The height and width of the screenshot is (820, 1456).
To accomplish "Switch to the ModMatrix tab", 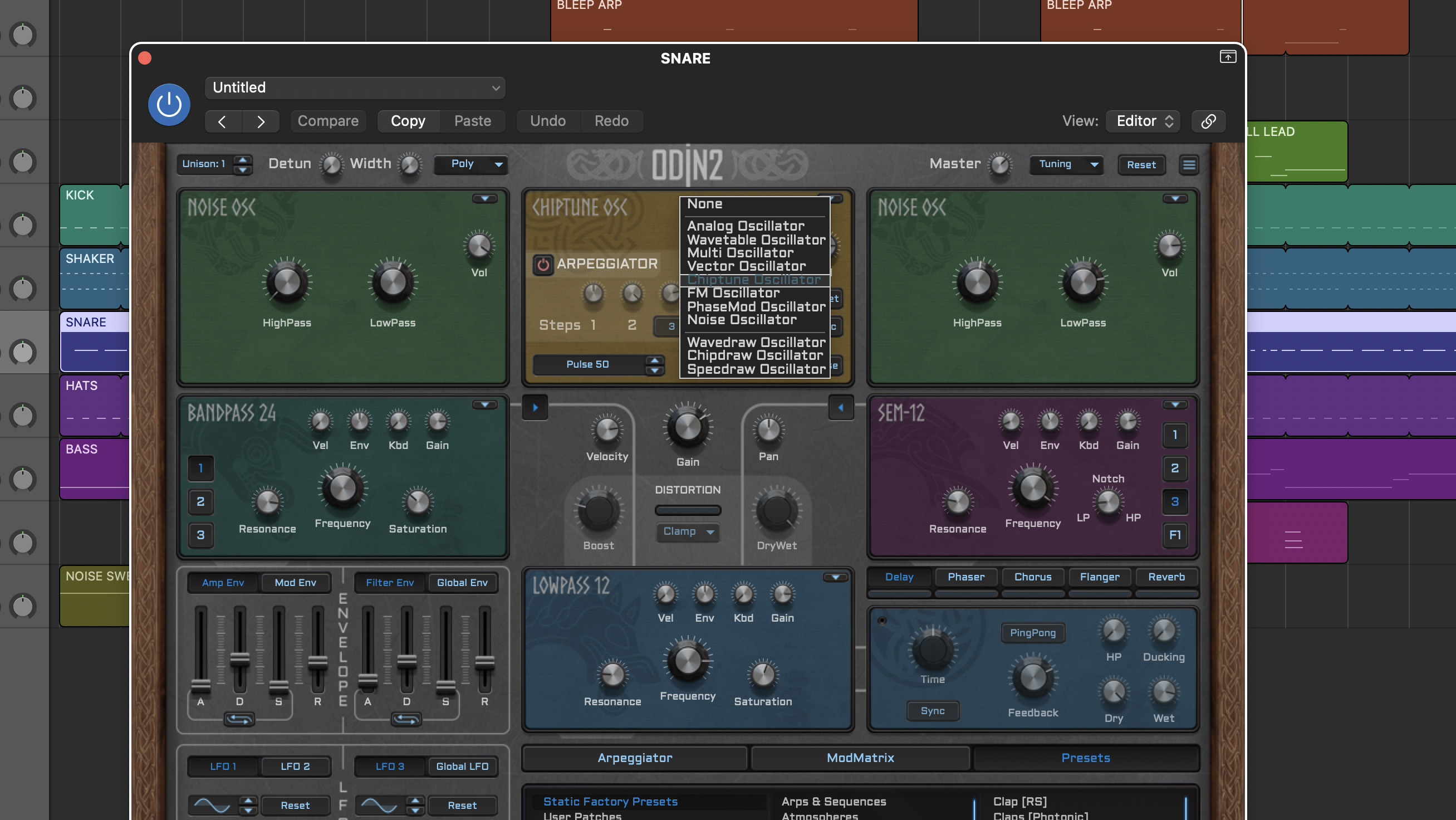I will pyautogui.click(x=860, y=758).
